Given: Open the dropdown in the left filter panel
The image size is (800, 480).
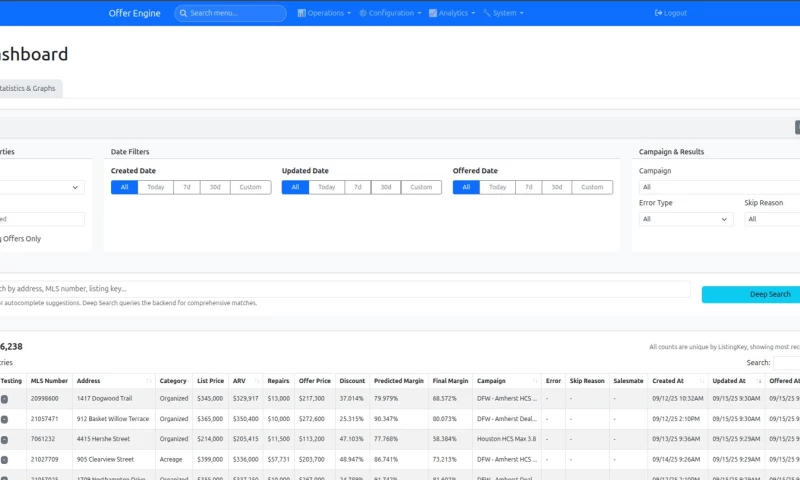Looking at the screenshot, I should point(42,187).
